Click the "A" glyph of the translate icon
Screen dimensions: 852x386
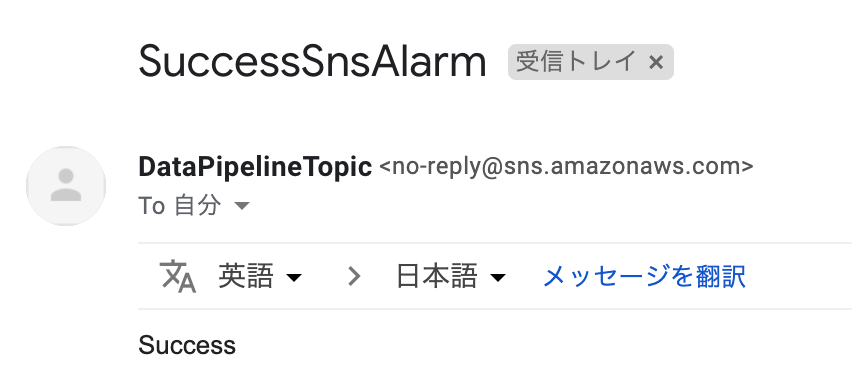[187, 283]
